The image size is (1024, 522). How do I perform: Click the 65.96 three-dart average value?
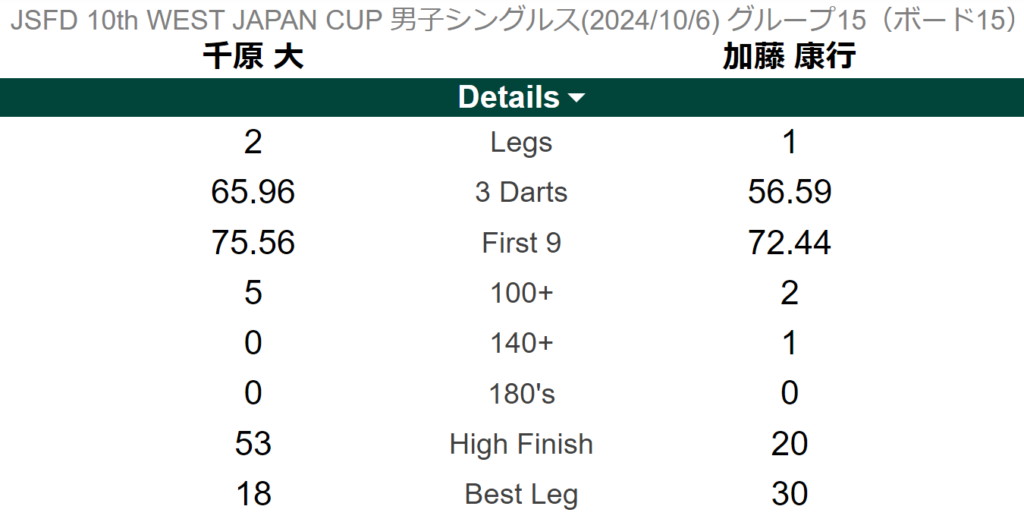(x=253, y=192)
